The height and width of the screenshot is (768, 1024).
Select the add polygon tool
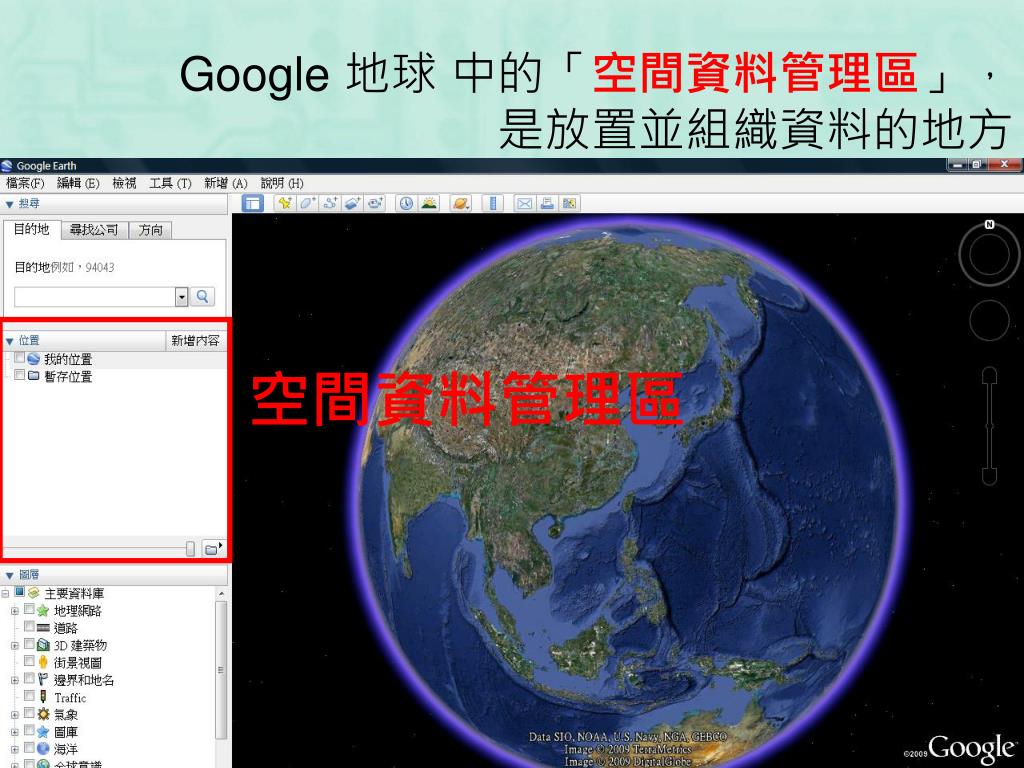308,203
